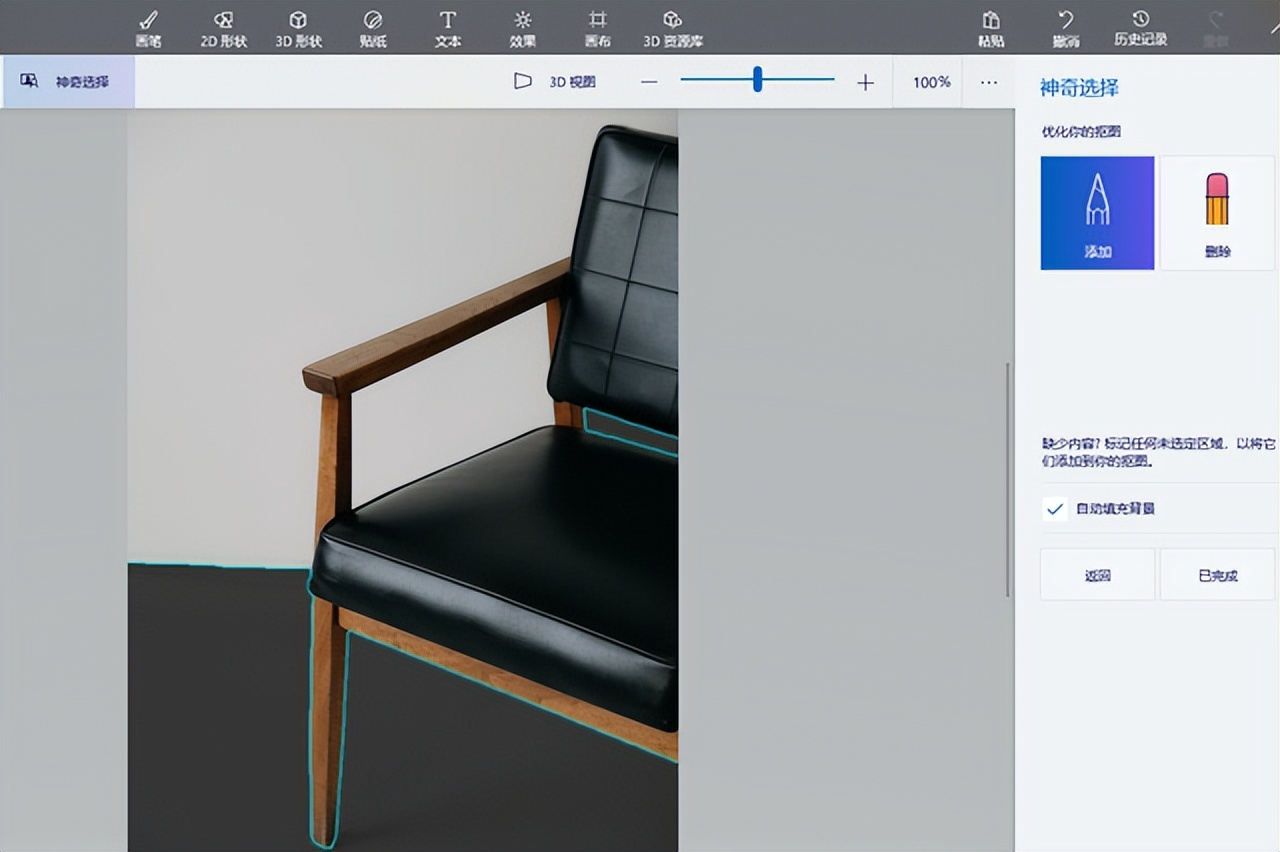Image resolution: width=1280 pixels, height=852 pixels.
Task: Select the Text (文本) tool
Action: pyautogui.click(x=448, y=28)
